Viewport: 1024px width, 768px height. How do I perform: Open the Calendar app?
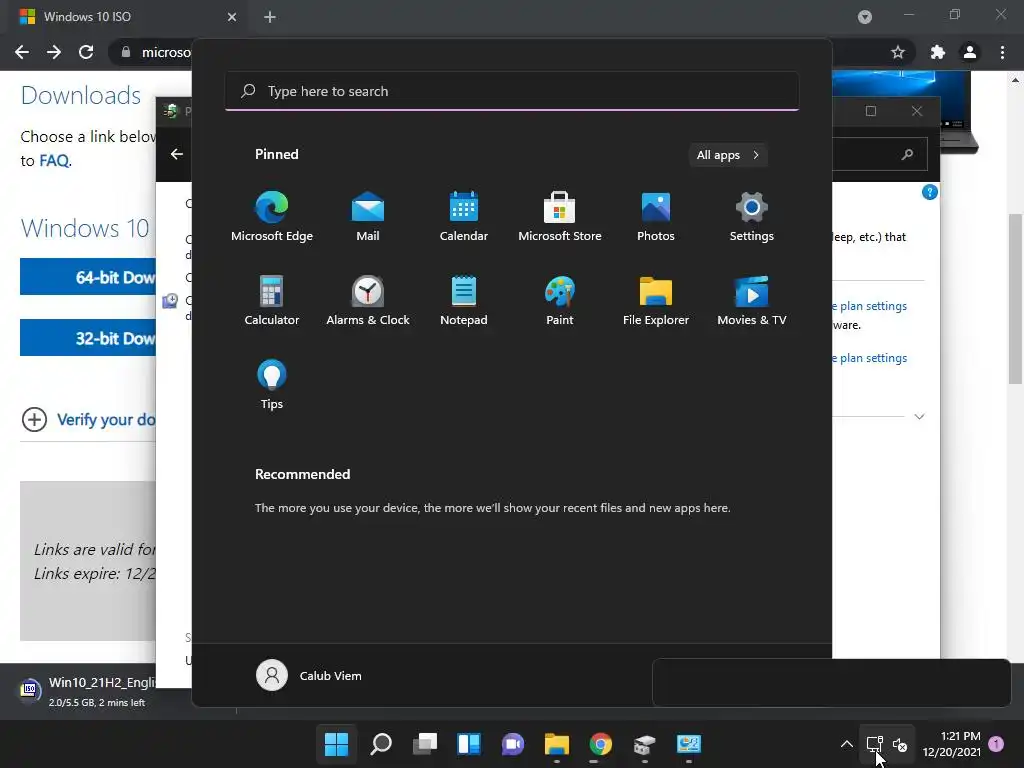464,216
